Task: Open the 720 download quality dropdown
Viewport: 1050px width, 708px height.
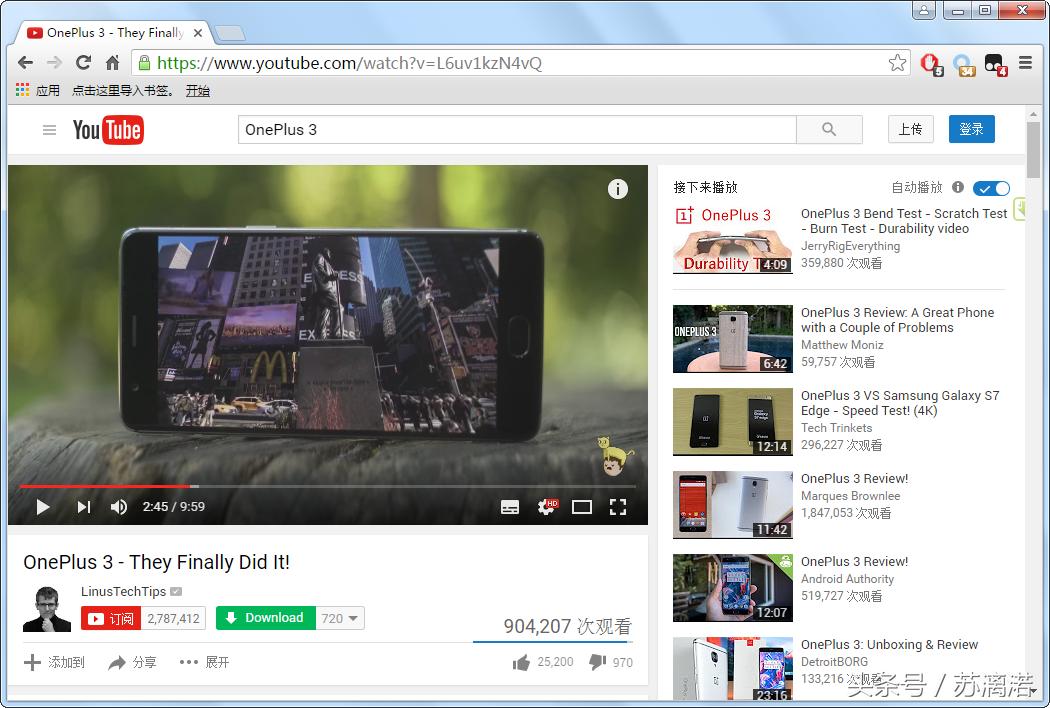Action: (x=341, y=618)
